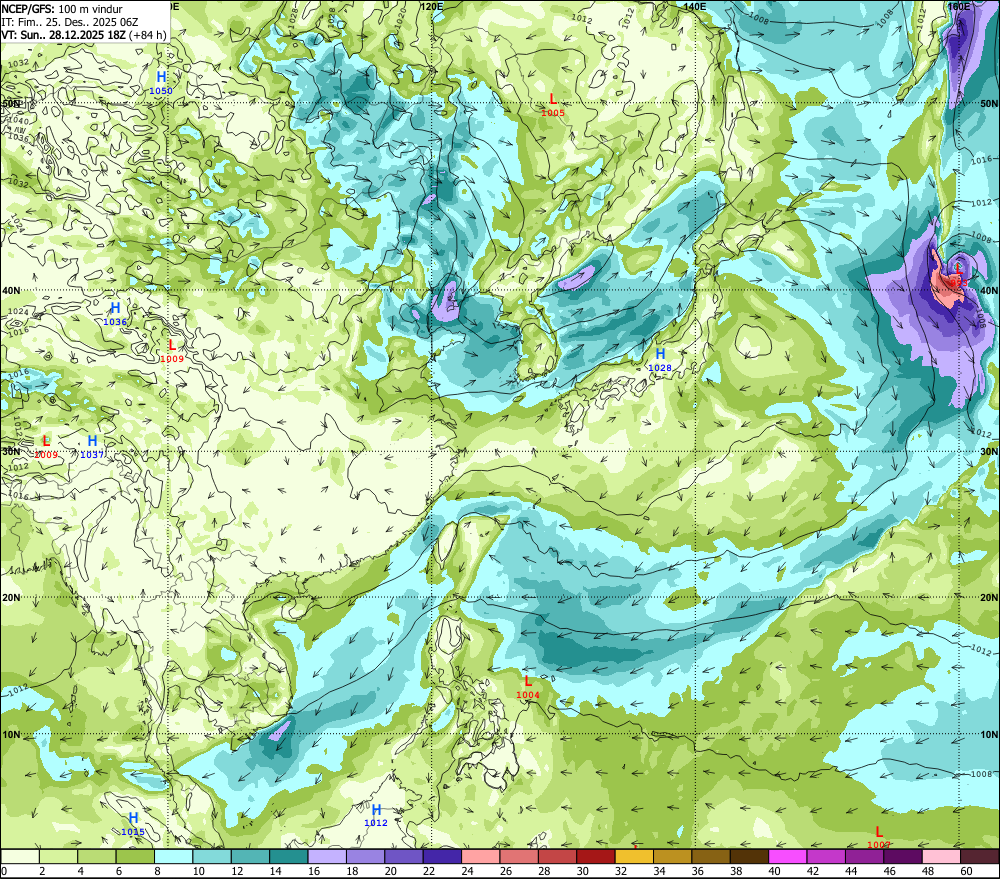This screenshot has width=1000, height=879.
Task: Select the L 1009 marker below H 1036
Action: pos(172,351)
